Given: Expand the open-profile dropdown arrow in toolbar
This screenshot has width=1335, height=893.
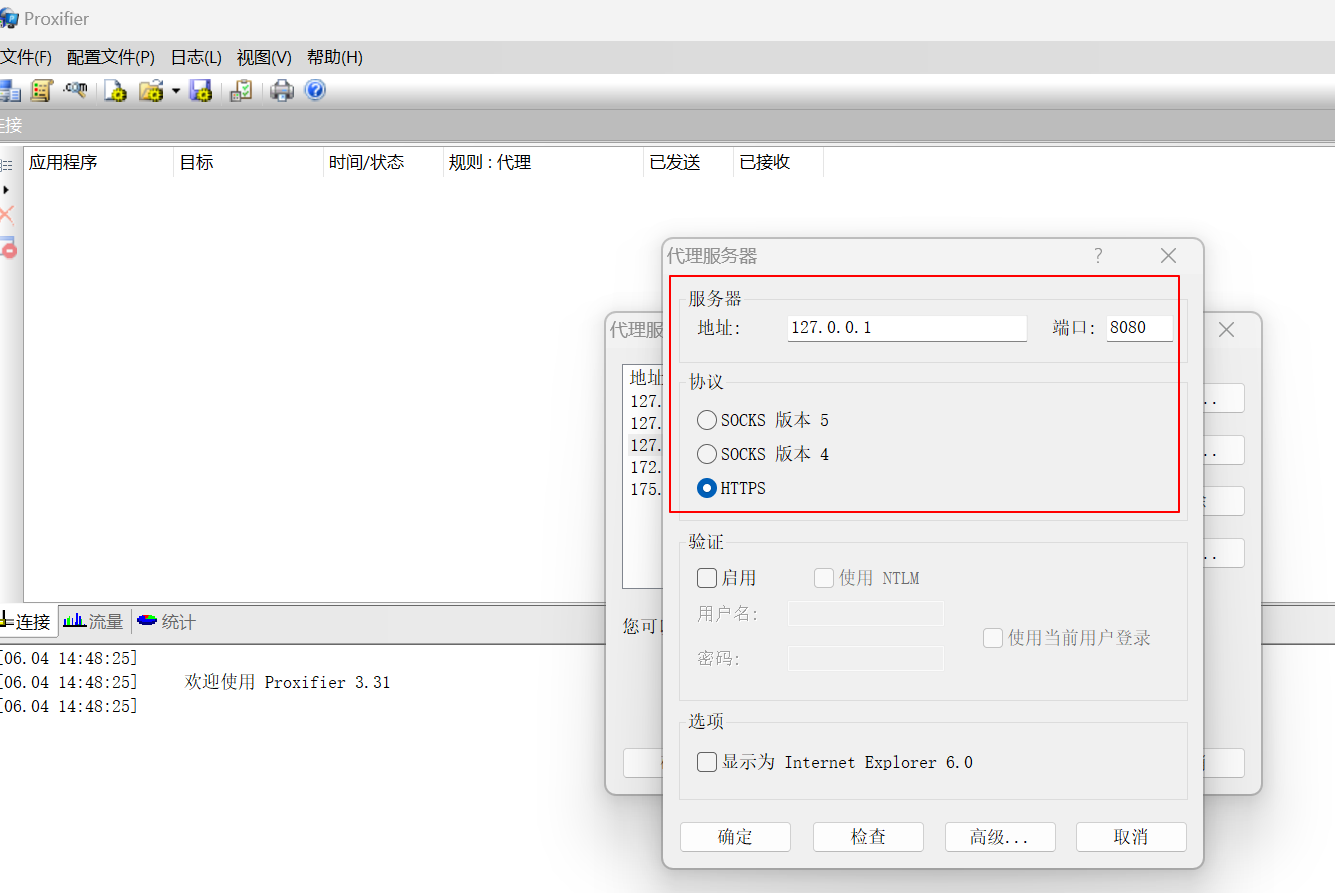Looking at the screenshot, I should coord(175,91).
